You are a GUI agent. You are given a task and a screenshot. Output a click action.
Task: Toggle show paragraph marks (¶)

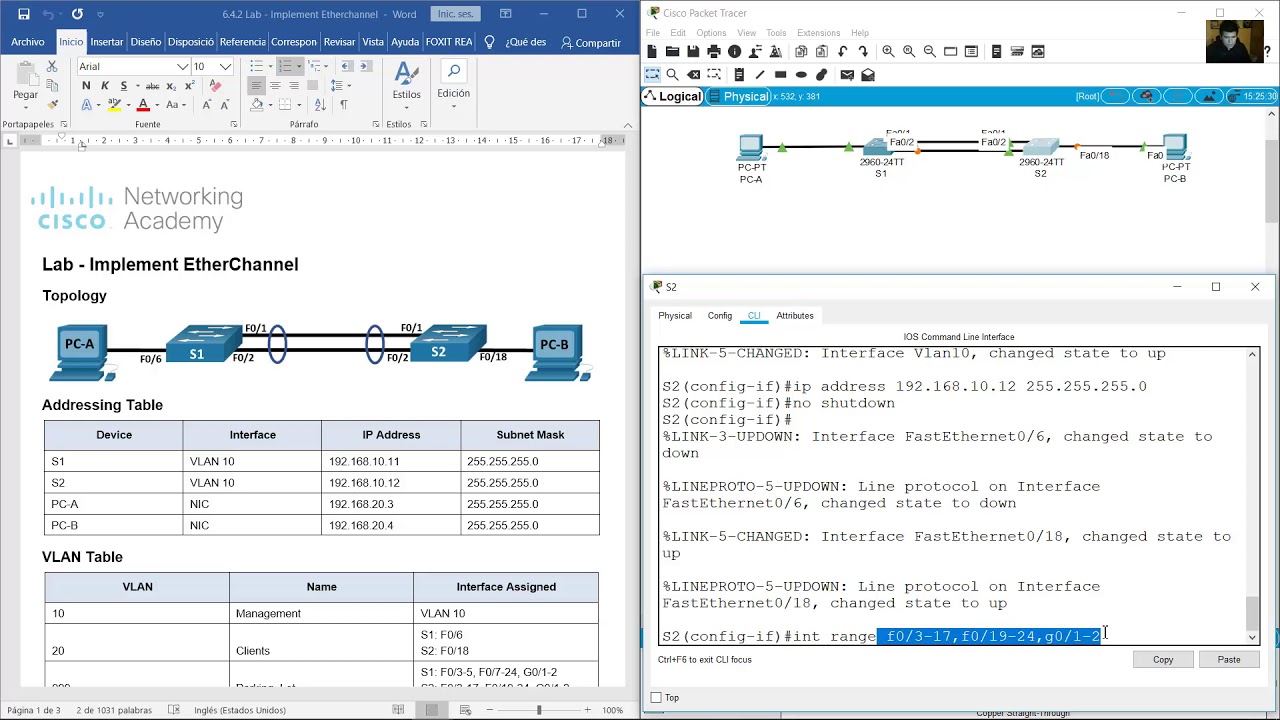344,104
